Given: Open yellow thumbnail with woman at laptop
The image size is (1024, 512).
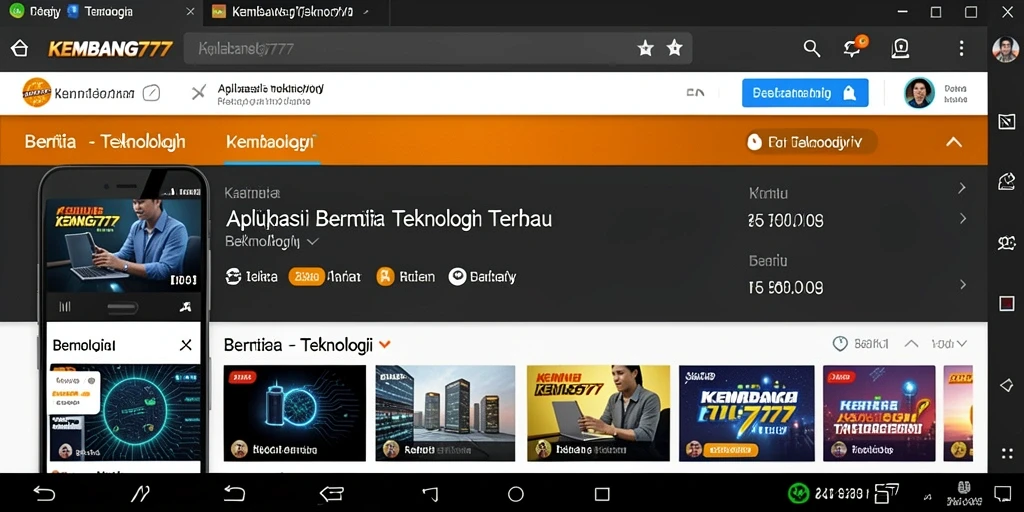Looking at the screenshot, I should tap(598, 413).
